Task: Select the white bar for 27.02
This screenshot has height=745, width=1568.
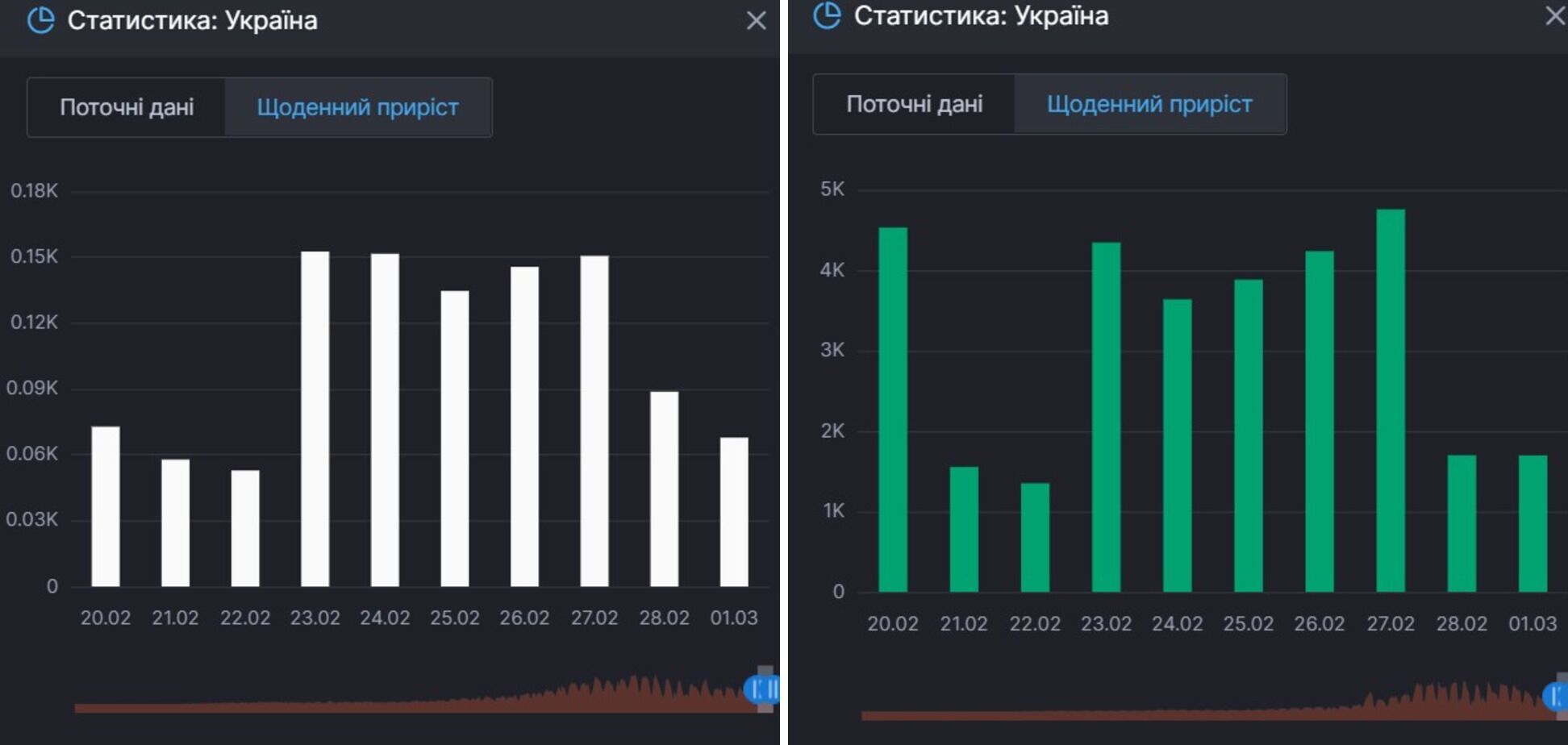Action: [594, 421]
